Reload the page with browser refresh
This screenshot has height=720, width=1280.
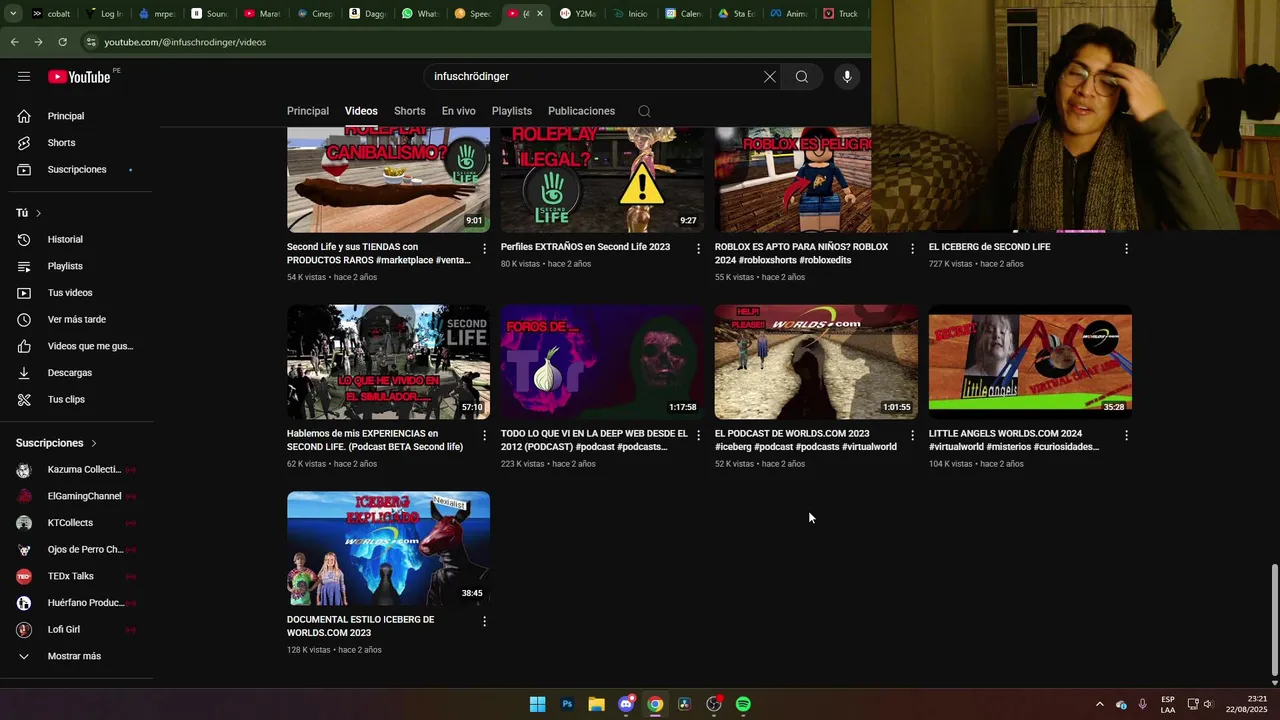point(62,42)
